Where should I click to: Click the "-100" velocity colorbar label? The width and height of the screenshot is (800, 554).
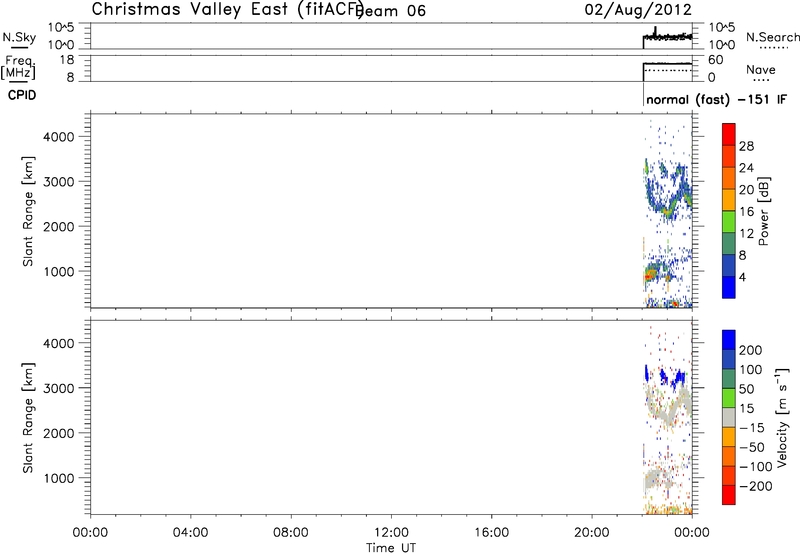pyautogui.click(x=755, y=467)
